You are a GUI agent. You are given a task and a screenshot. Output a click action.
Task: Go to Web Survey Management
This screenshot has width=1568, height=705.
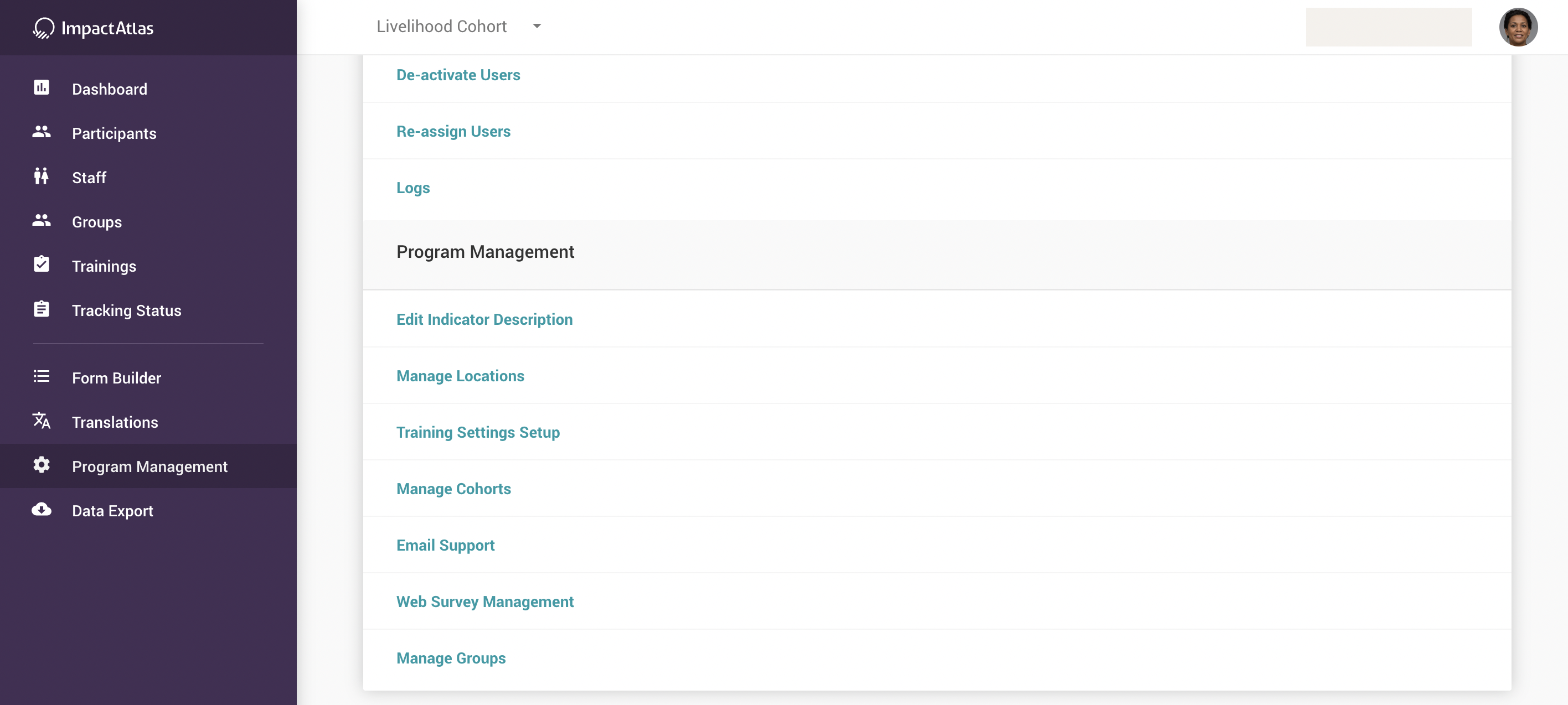click(484, 602)
